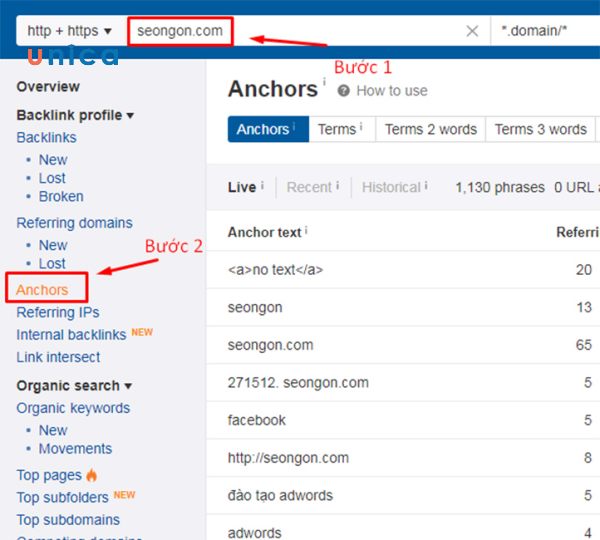Open the Broken backlinks link
Viewport: 600px width, 540px height.
[x=61, y=196]
